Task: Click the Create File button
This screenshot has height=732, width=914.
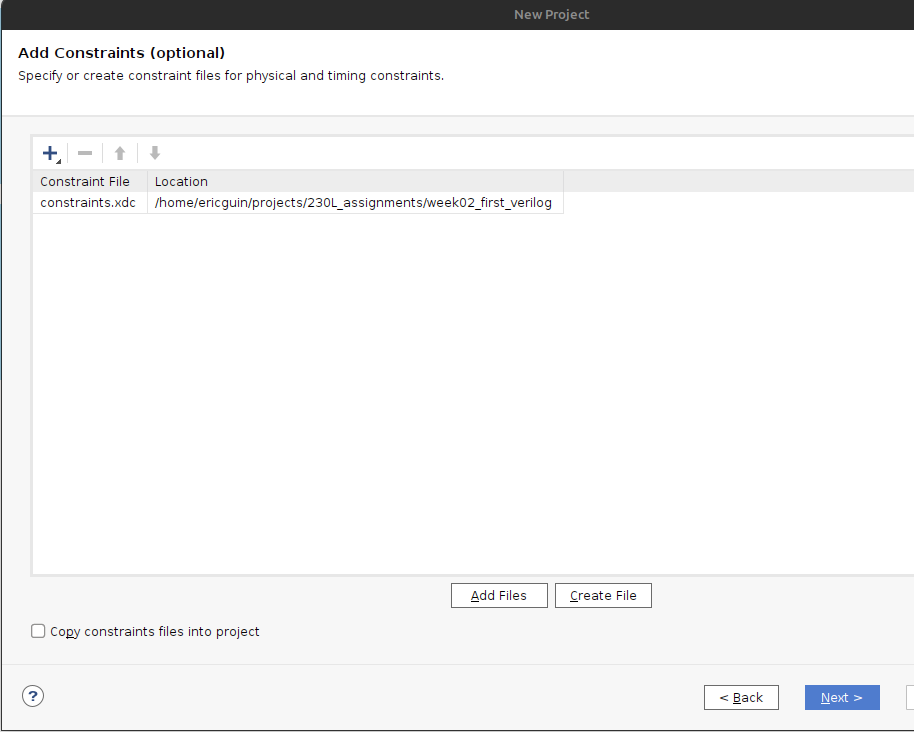Action: (603, 595)
